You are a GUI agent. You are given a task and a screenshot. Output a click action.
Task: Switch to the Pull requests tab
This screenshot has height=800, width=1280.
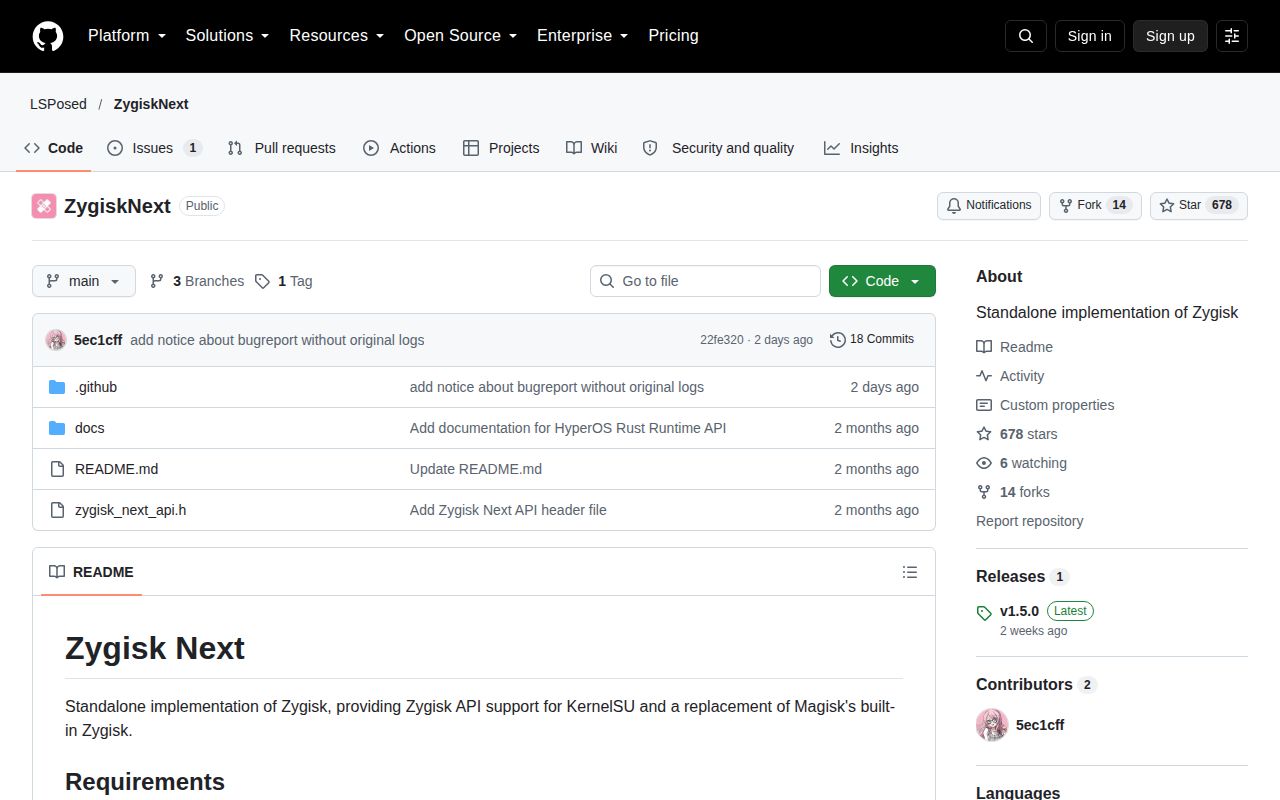(x=282, y=148)
